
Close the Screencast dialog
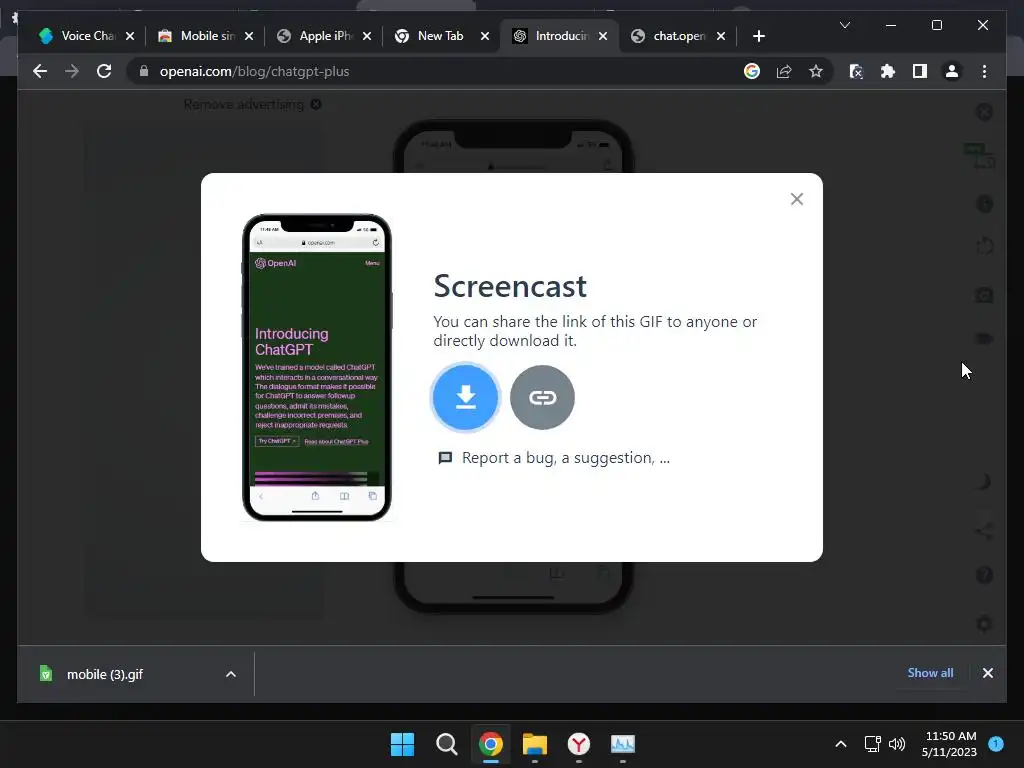(797, 199)
